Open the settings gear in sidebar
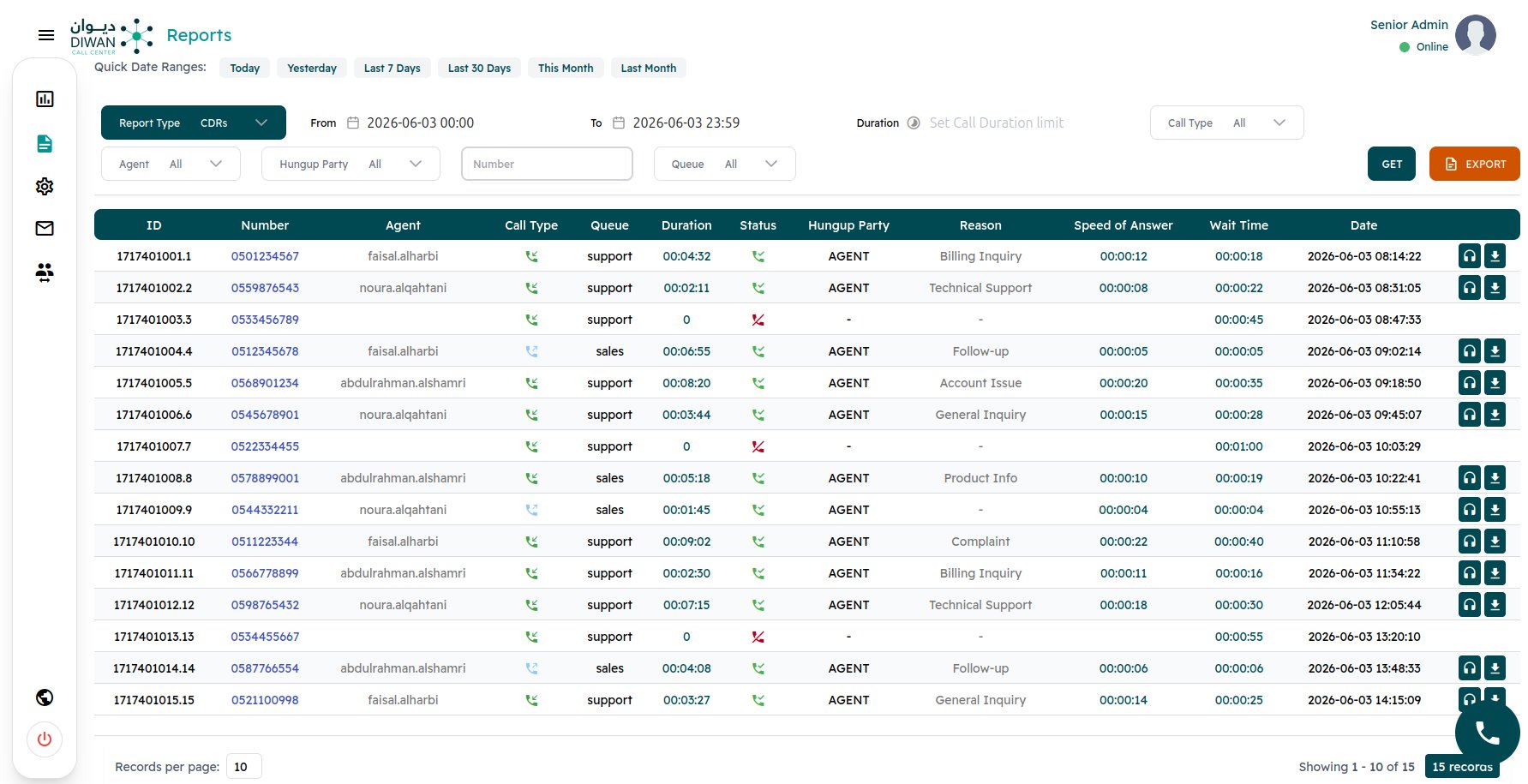1528x784 pixels. click(x=45, y=186)
